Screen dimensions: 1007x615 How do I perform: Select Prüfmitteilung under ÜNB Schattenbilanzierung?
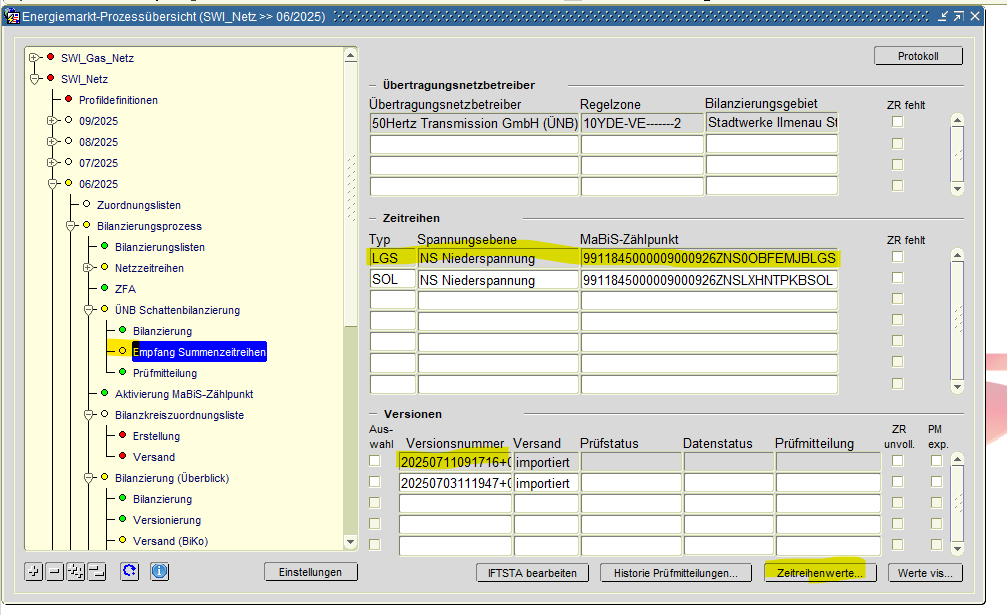[x=164, y=373]
